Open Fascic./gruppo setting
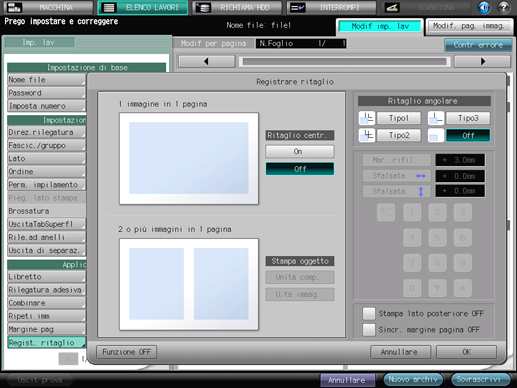 tap(46, 146)
